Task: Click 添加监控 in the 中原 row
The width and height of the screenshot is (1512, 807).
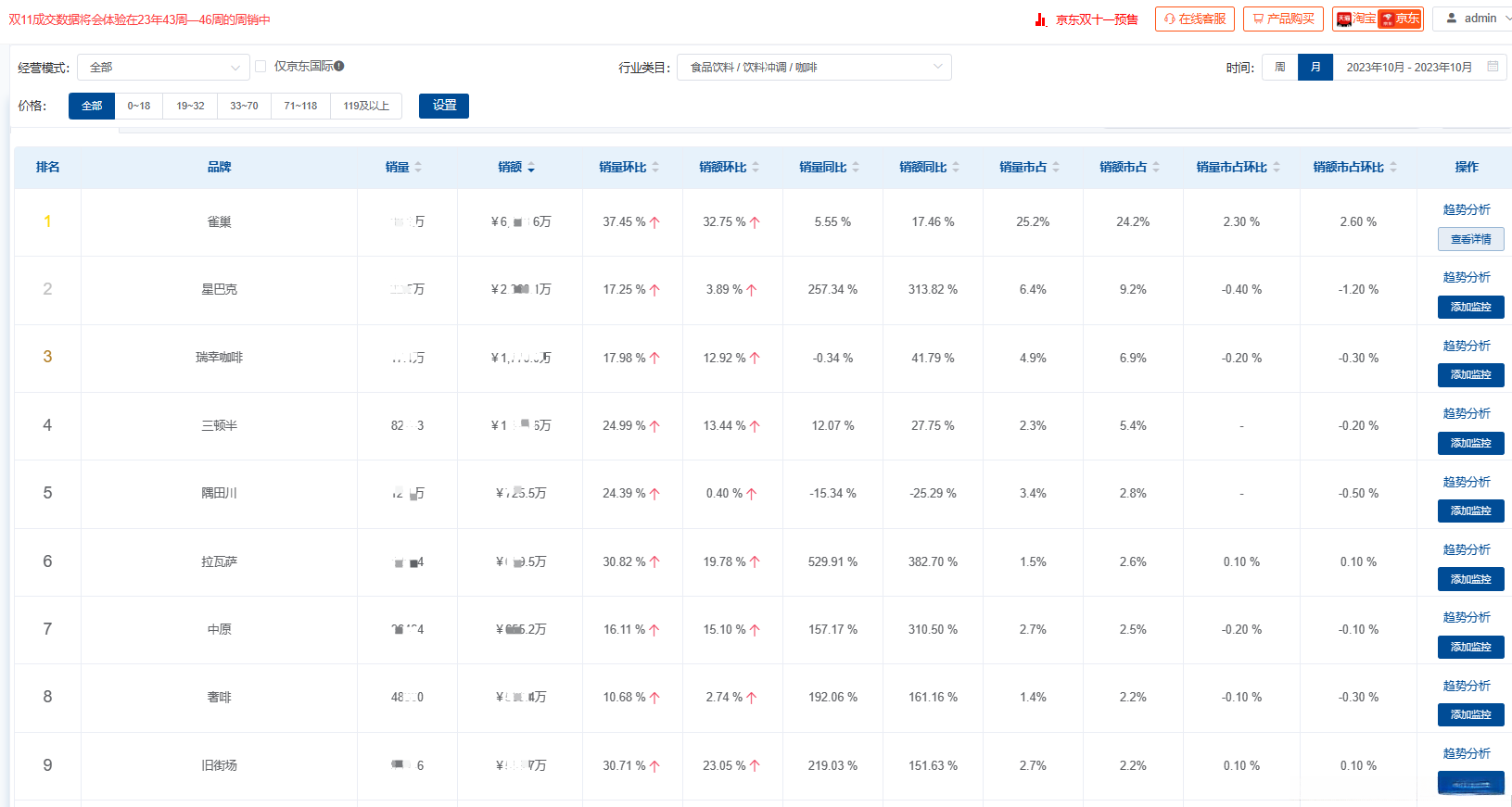Action: (1471, 647)
